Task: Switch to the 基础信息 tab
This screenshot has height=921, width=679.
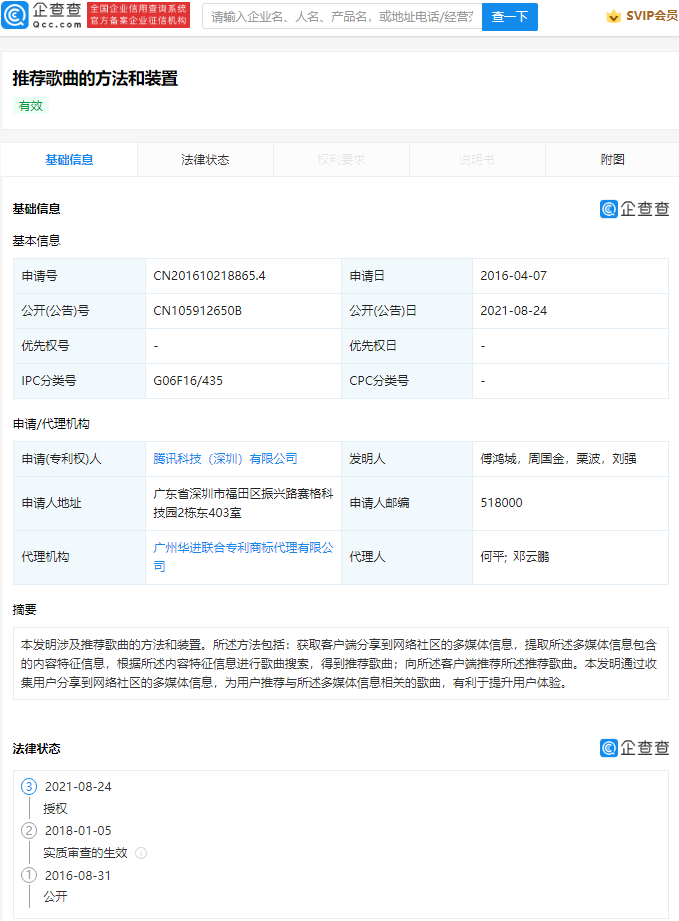Action: (x=69, y=160)
